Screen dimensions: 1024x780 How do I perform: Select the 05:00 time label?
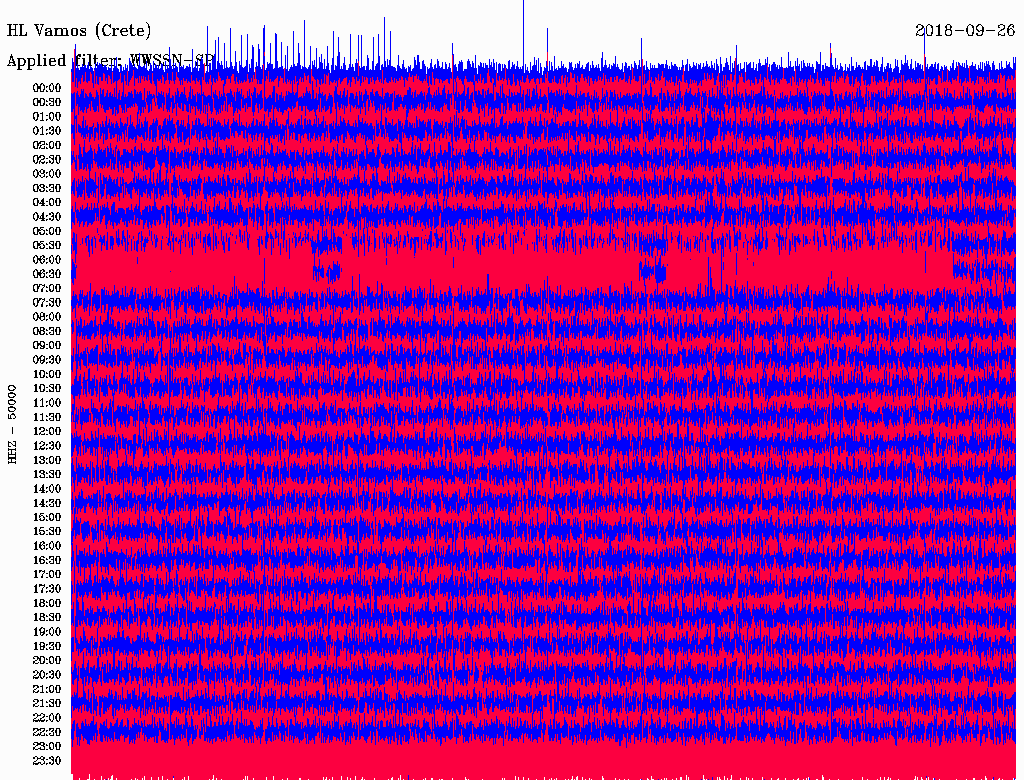(x=47, y=231)
